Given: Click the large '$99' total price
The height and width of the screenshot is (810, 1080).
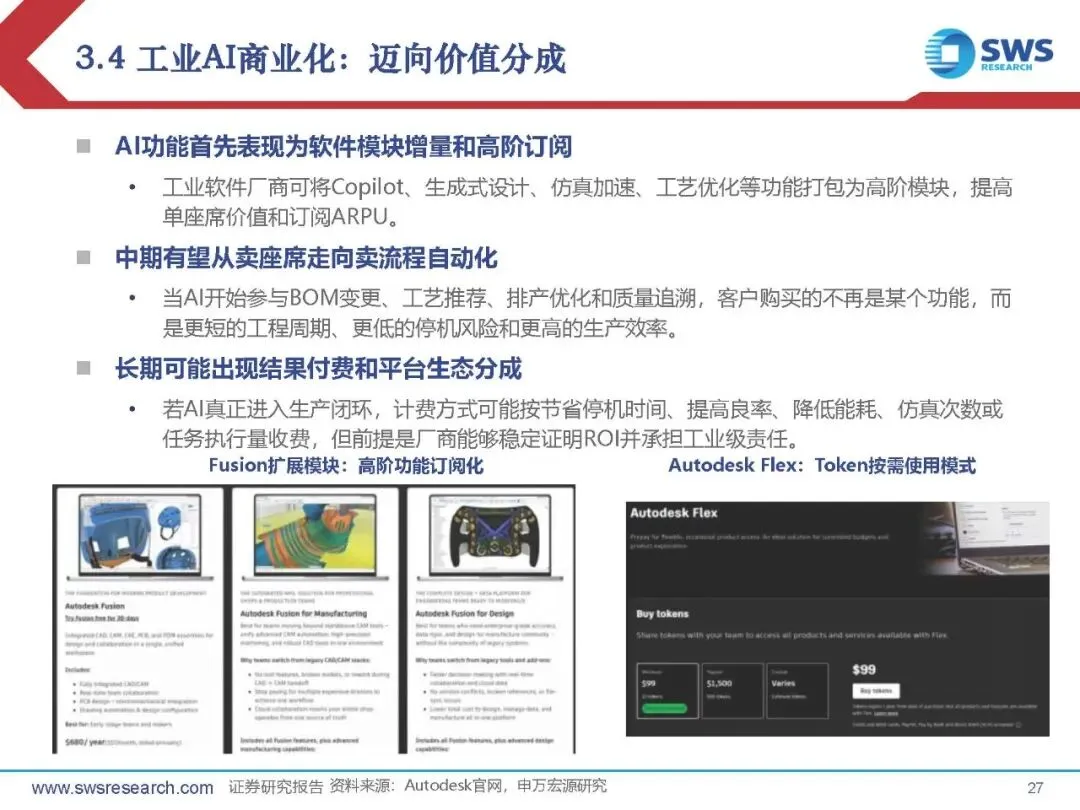Looking at the screenshot, I should [864, 669].
